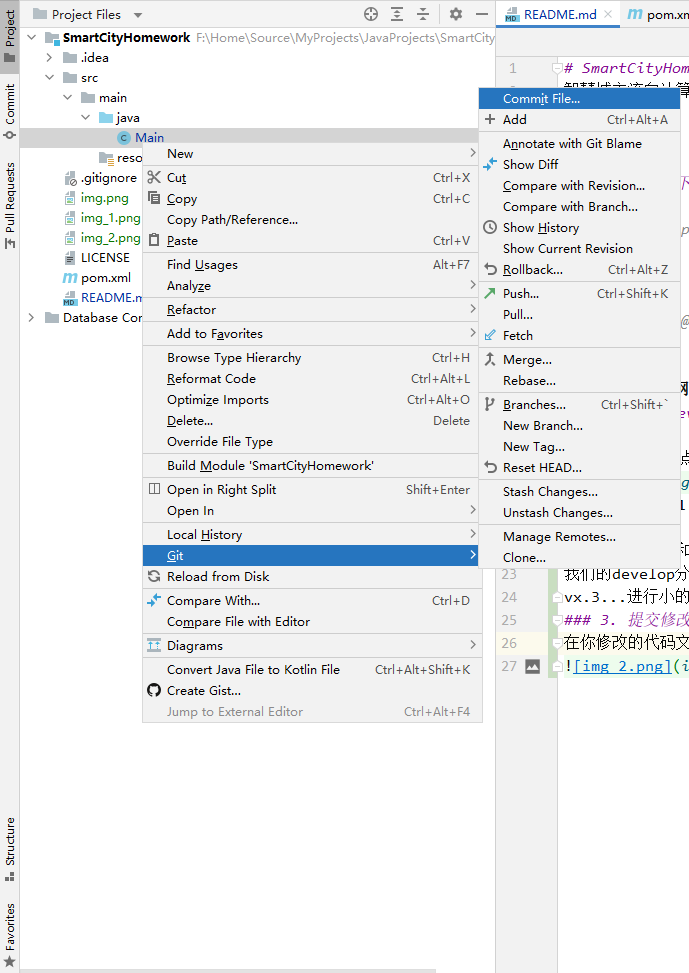The width and height of the screenshot is (689, 973).
Task: Open the New submenu
Action: [x=312, y=154]
